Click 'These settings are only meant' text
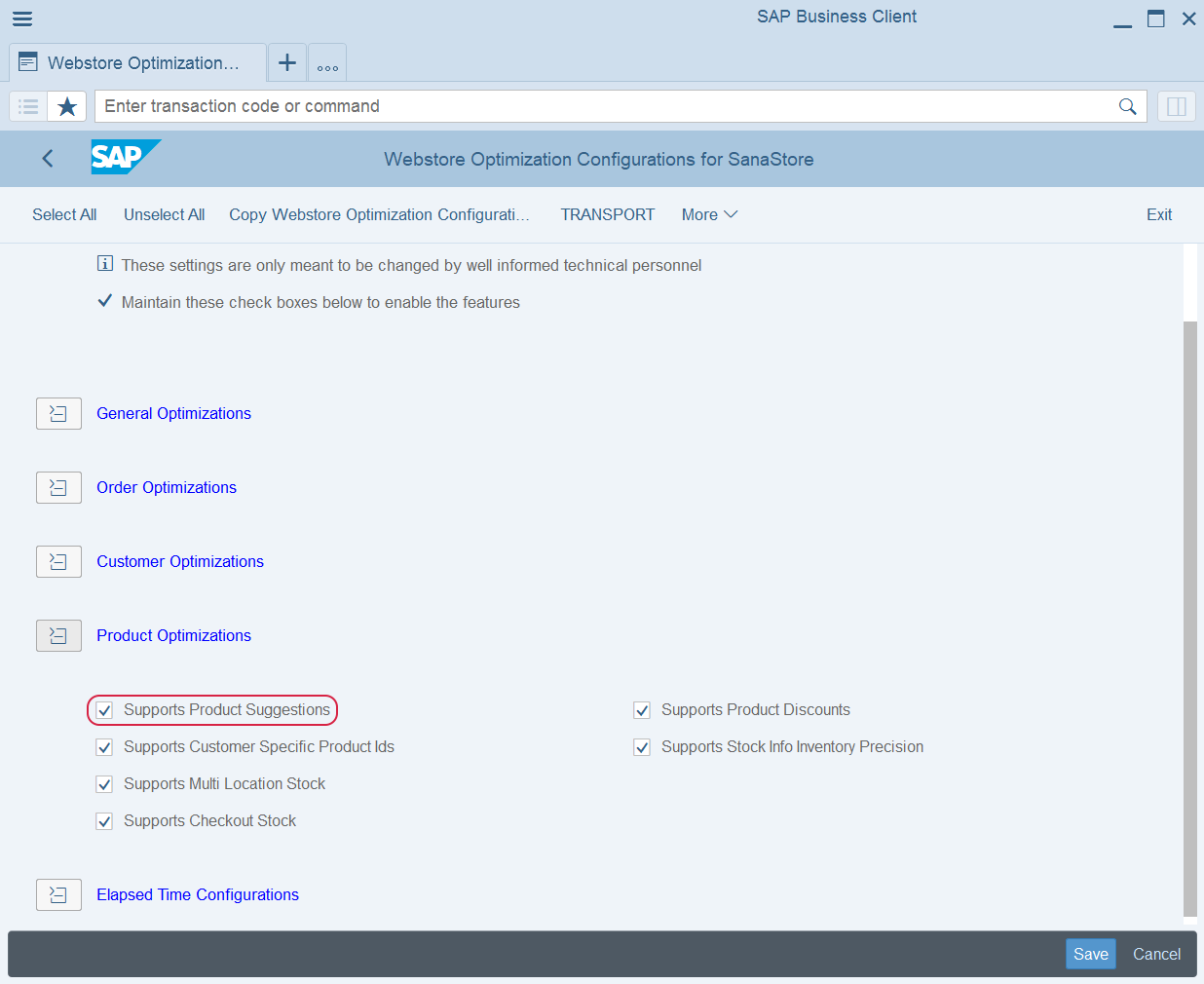Screen dimensions: 1204x984 pos(411,265)
